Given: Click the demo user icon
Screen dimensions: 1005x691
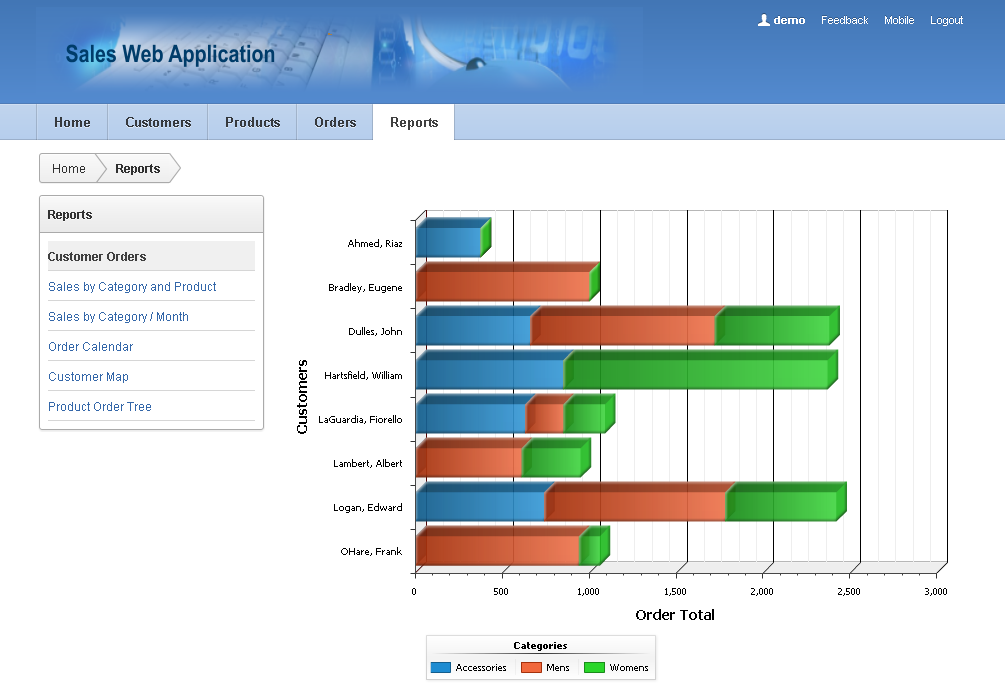Looking at the screenshot, I should [x=763, y=21].
